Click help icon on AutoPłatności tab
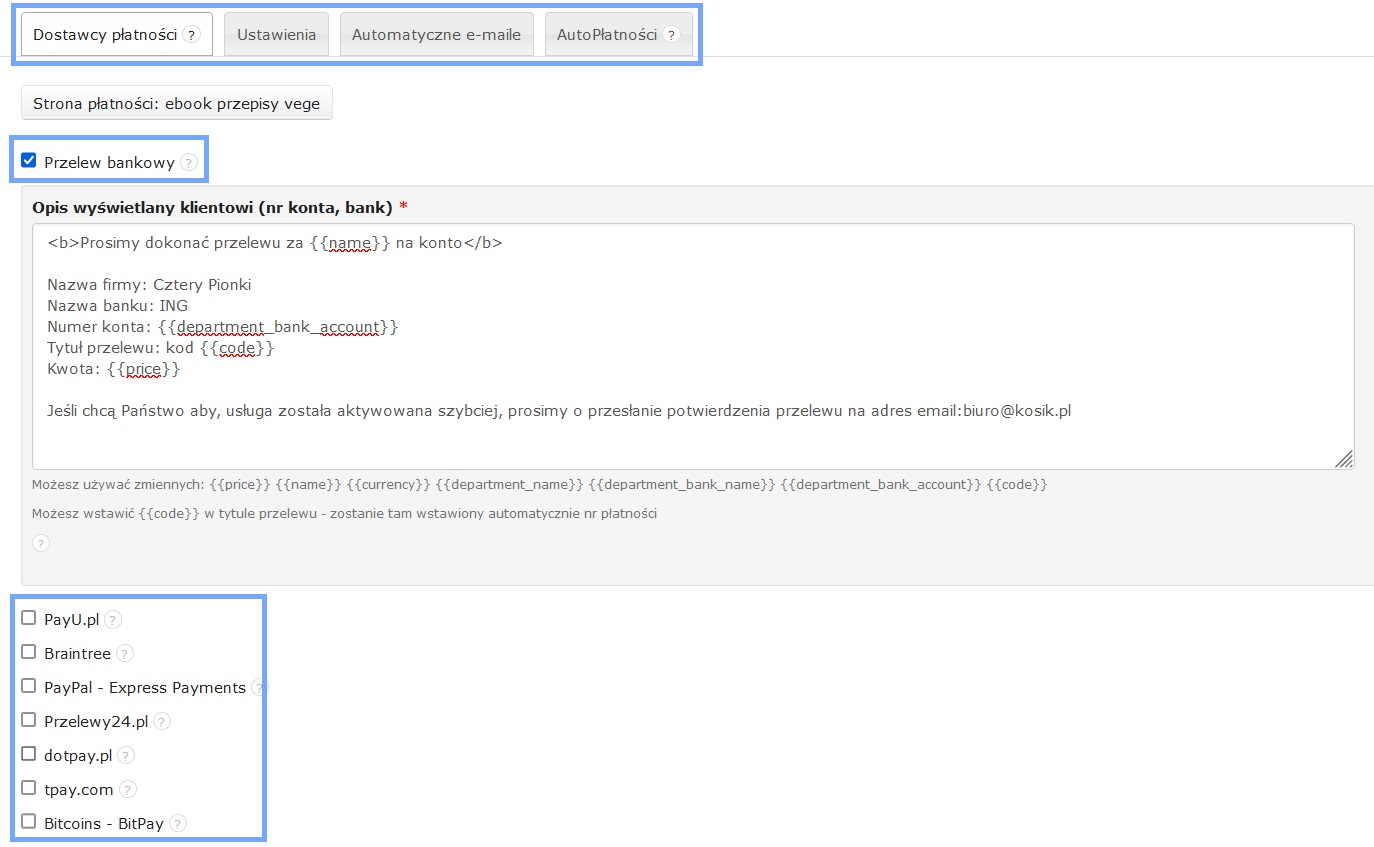The image size is (1374, 847). (672, 35)
